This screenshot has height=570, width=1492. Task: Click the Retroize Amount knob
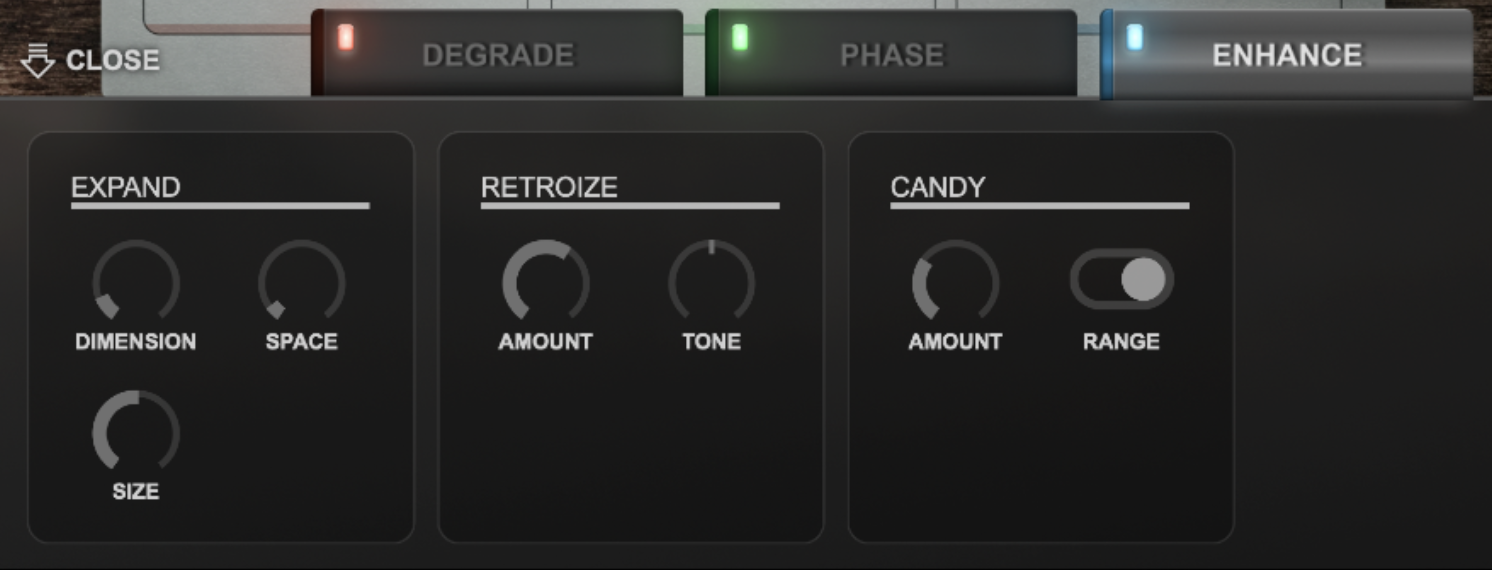tap(546, 283)
